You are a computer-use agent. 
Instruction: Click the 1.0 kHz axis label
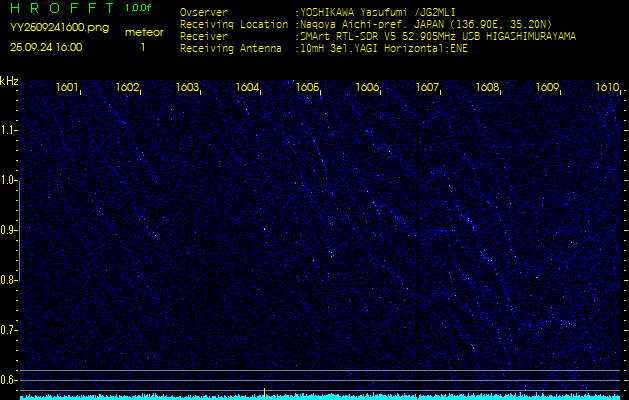coord(7,181)
